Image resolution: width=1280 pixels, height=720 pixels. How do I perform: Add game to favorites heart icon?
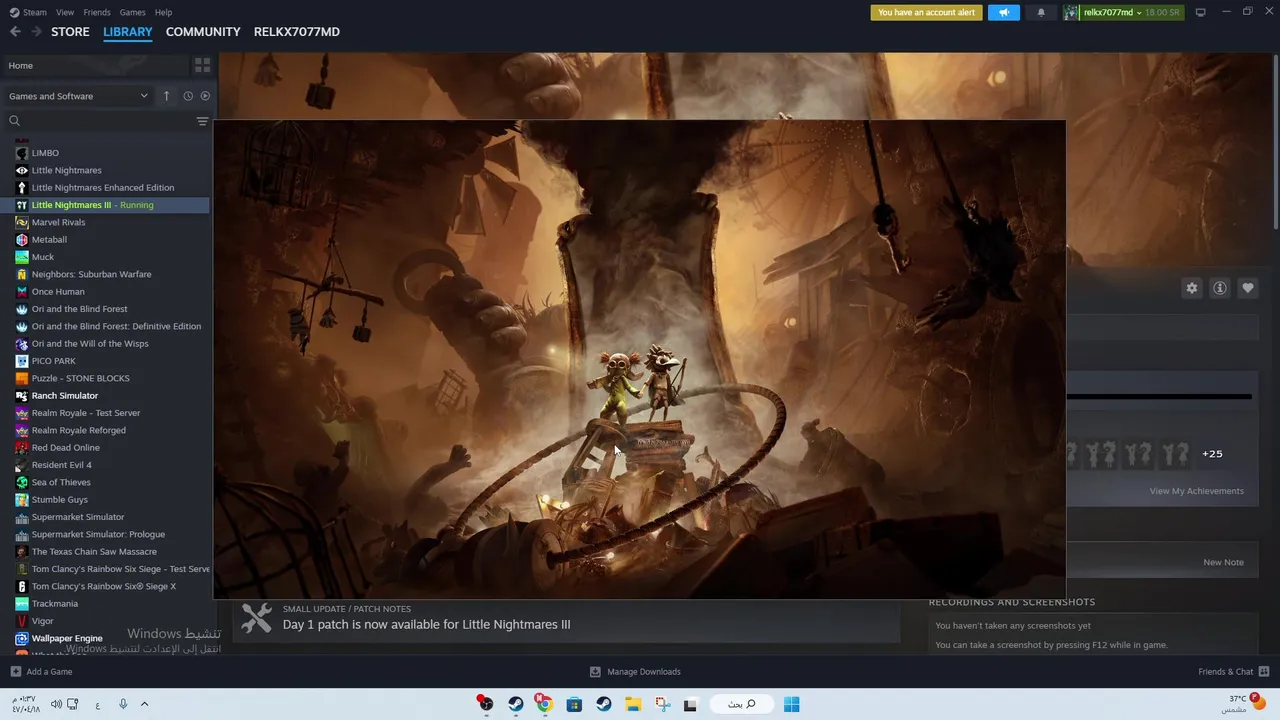tap(1248, 288)
